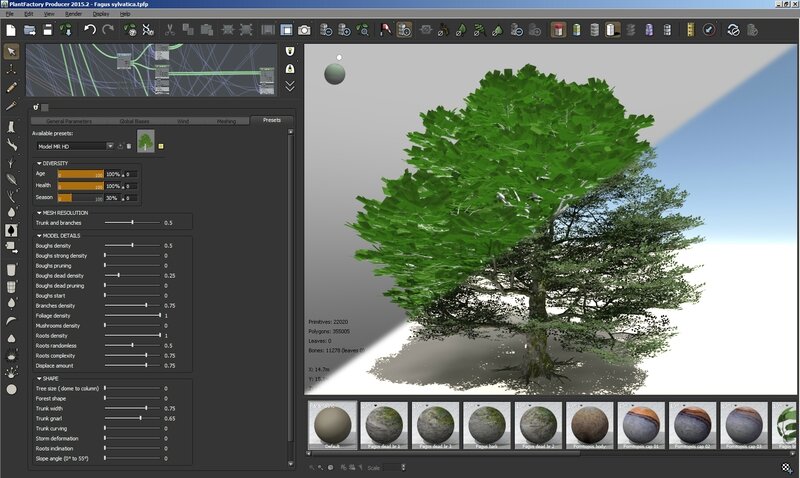Image resolution: width=800 pixels, height=478 pixels.
Task: Delete preset with the trash icon
Action: [x=128, y=146]
